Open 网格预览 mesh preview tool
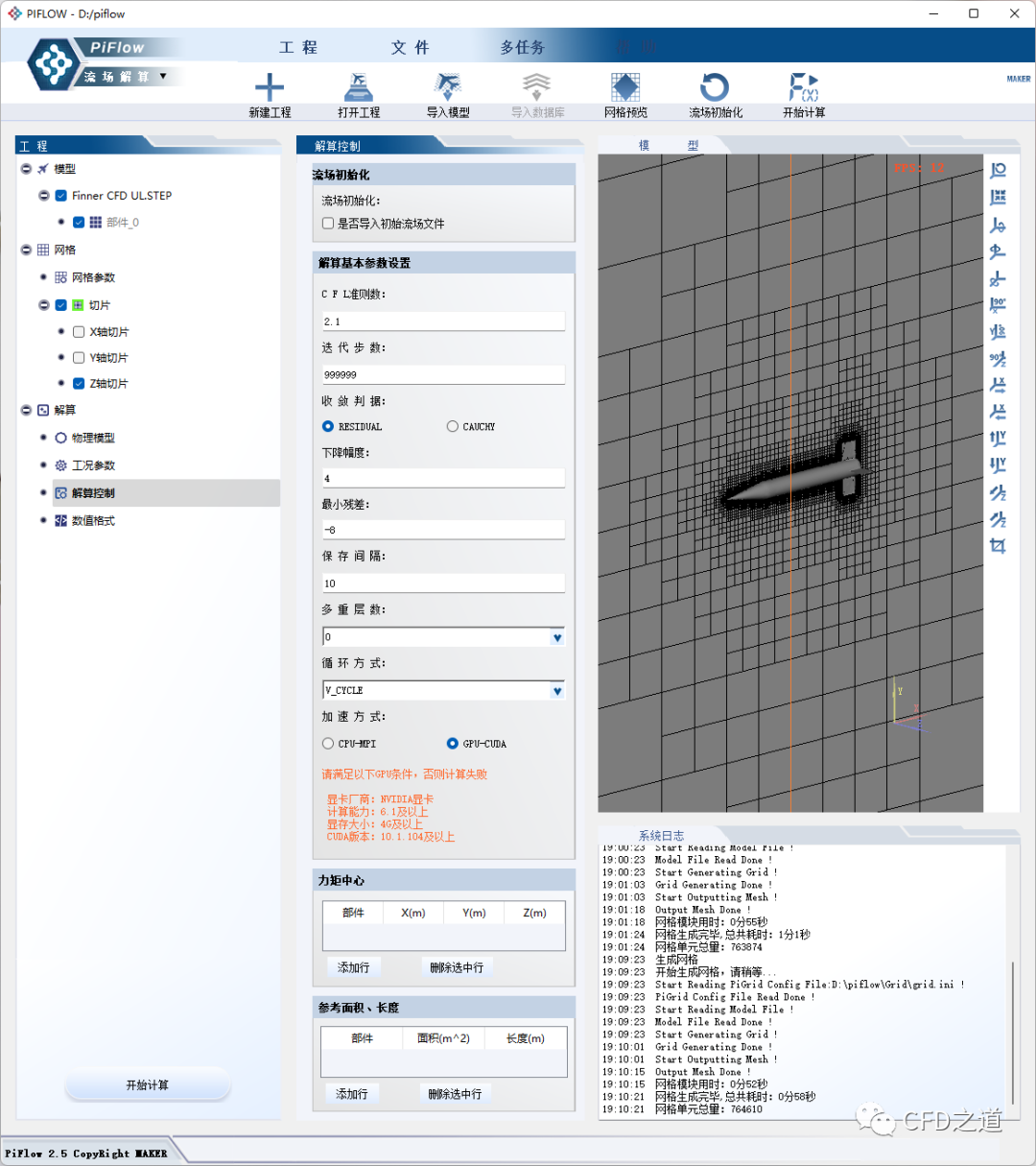The width and height of the screenshot is (1036, 1166). click(625, 88)
